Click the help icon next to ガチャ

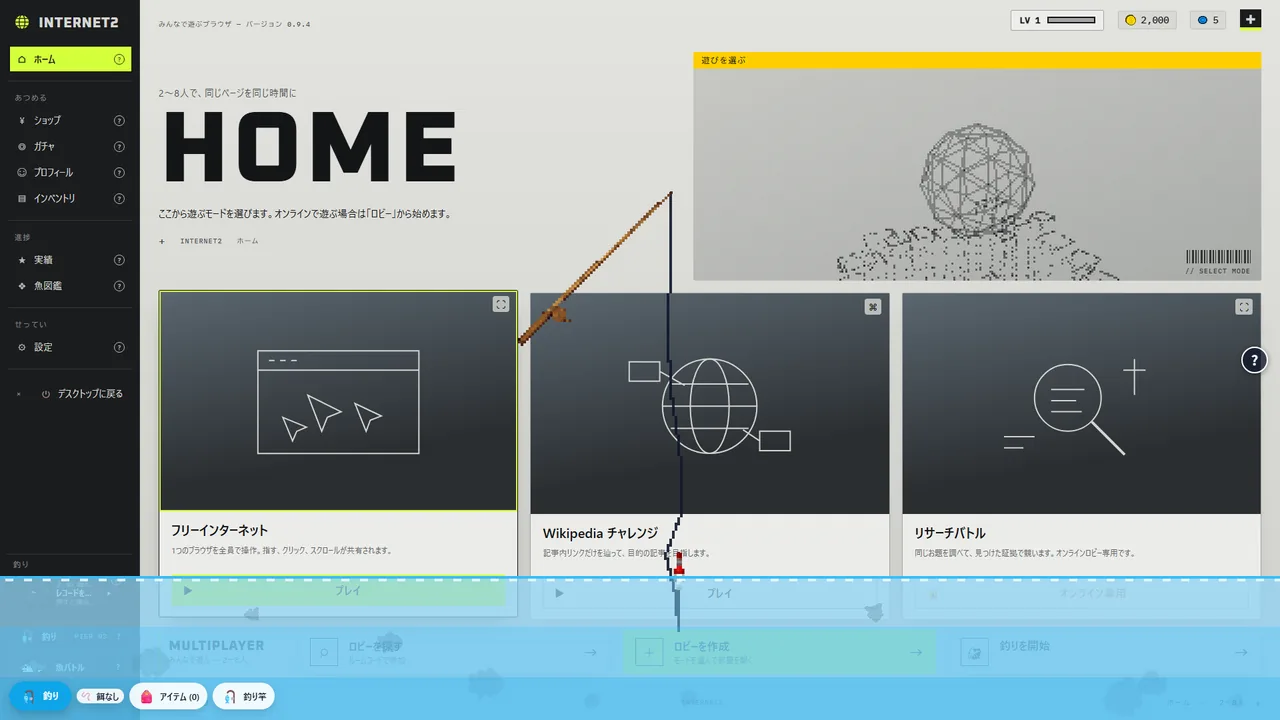pyautogui.click(x=119, y=146)
